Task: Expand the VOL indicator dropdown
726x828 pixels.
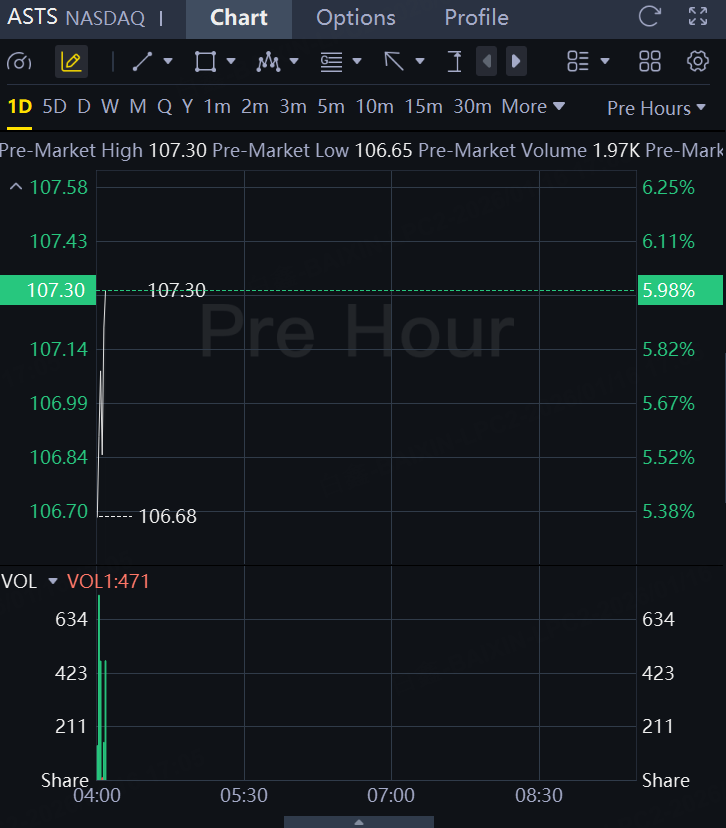Action: coord(53,581)
